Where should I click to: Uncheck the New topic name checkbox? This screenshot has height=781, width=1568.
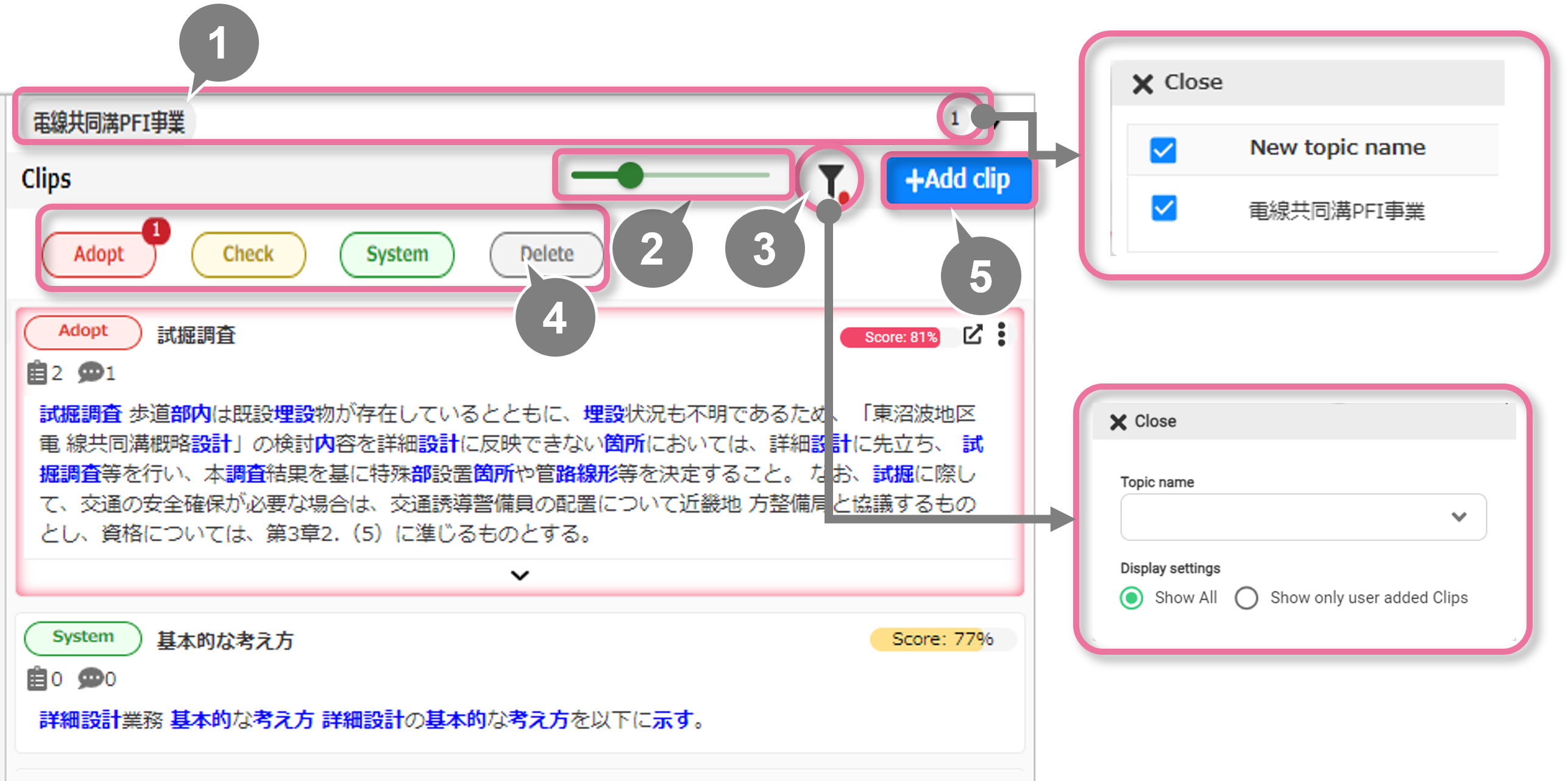click(1163, 150)
